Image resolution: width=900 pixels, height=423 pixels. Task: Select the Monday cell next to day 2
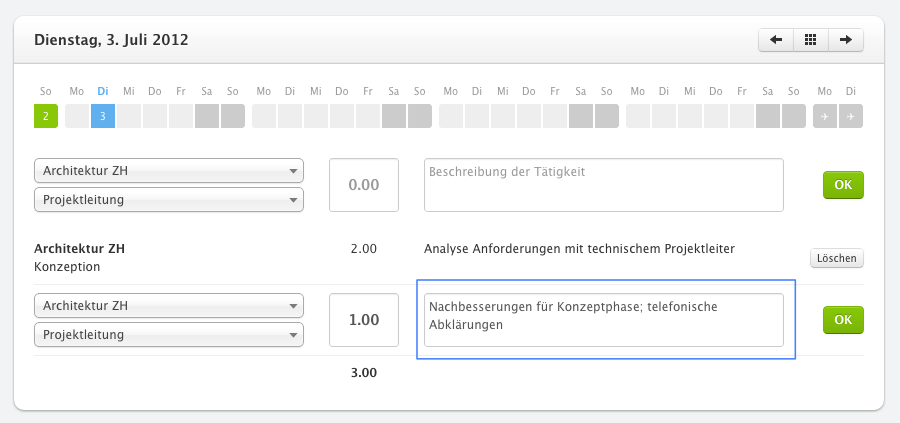(x=77, y=116)
